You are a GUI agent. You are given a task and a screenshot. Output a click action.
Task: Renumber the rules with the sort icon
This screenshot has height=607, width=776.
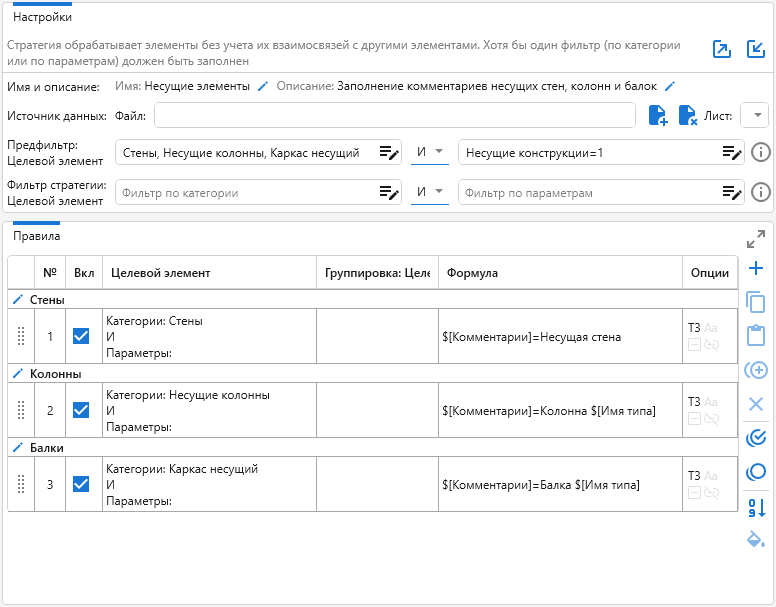(757, 508)
